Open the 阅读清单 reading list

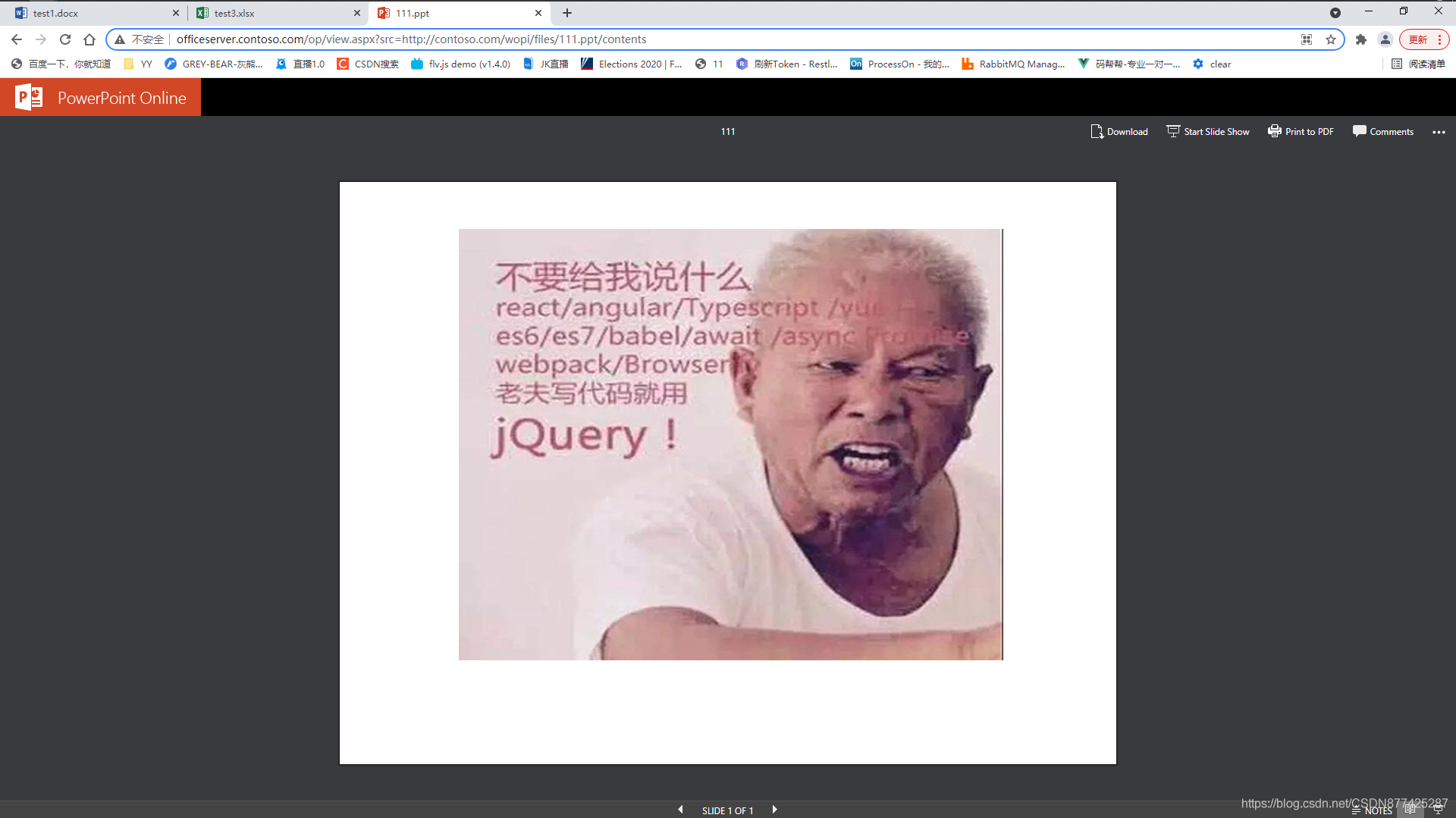tap(1418, 64)
